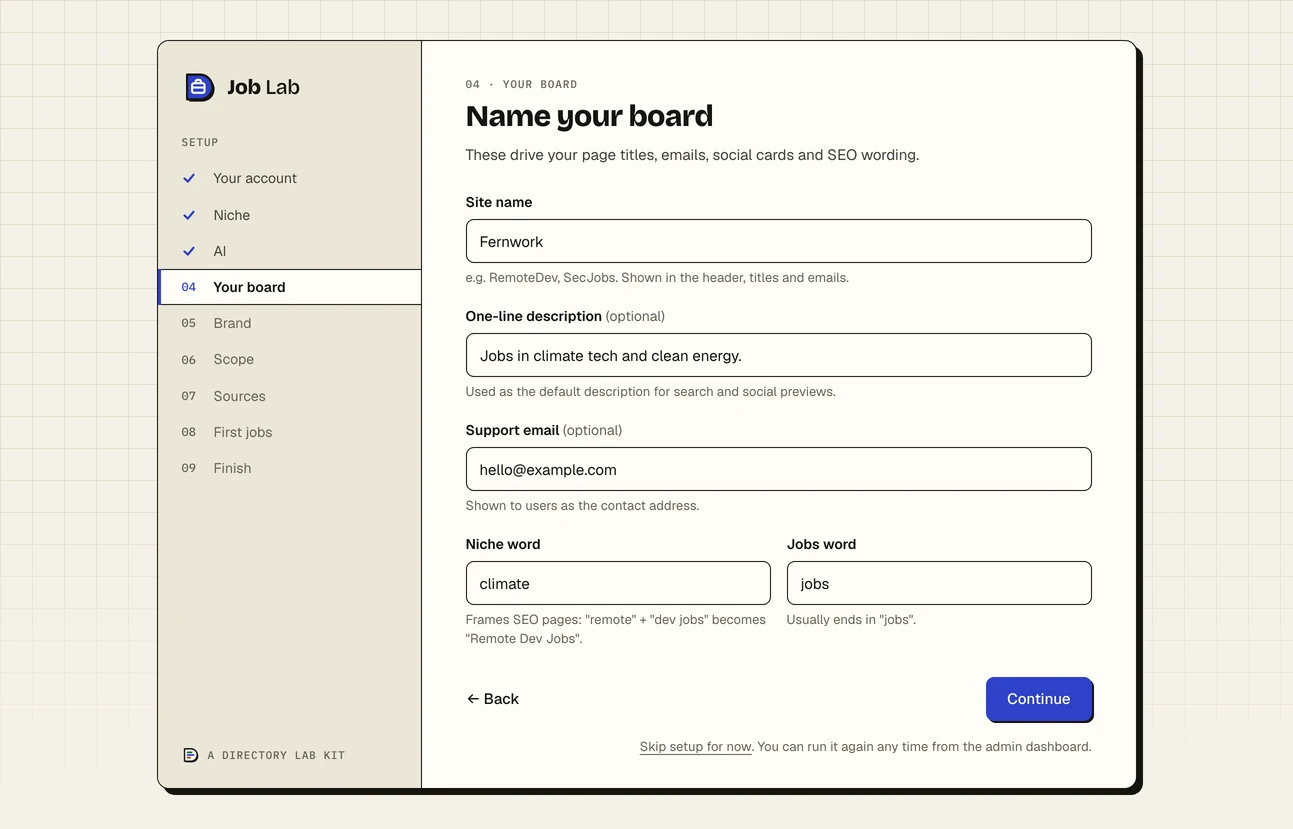
Task: Click the checkmark beside Niche
Action: [189, 215]
